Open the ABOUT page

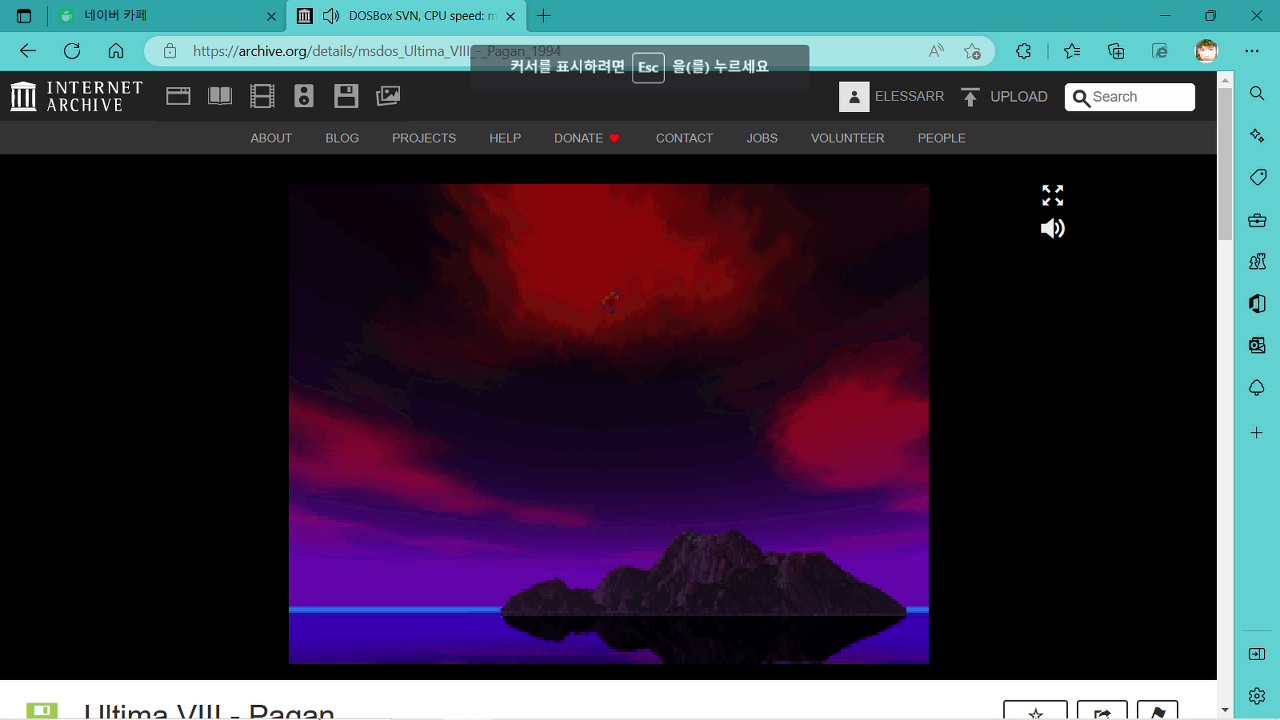coord(271,138)
